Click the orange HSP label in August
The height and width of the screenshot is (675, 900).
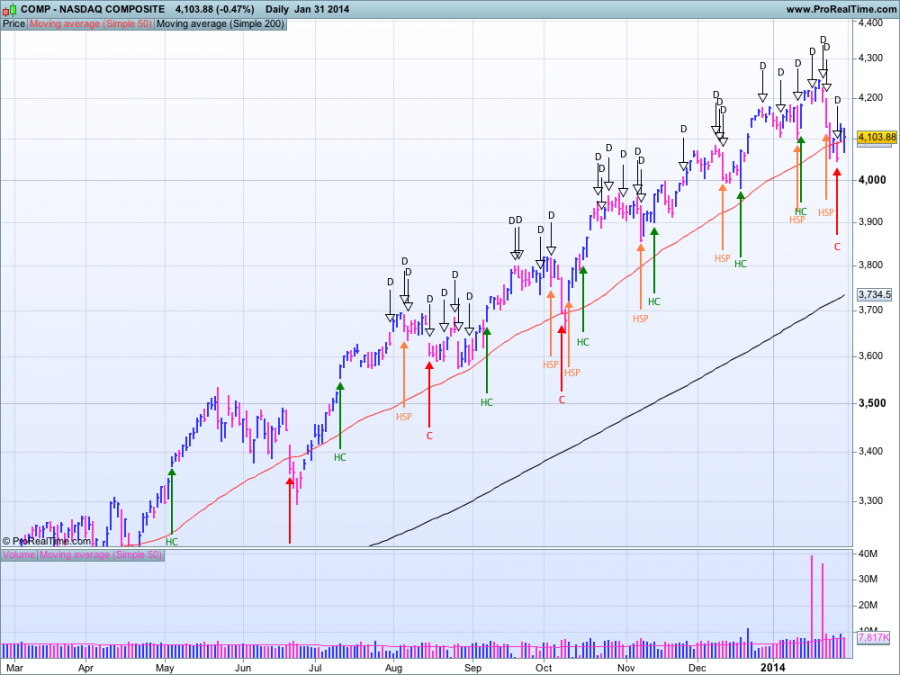click(404, 417)
